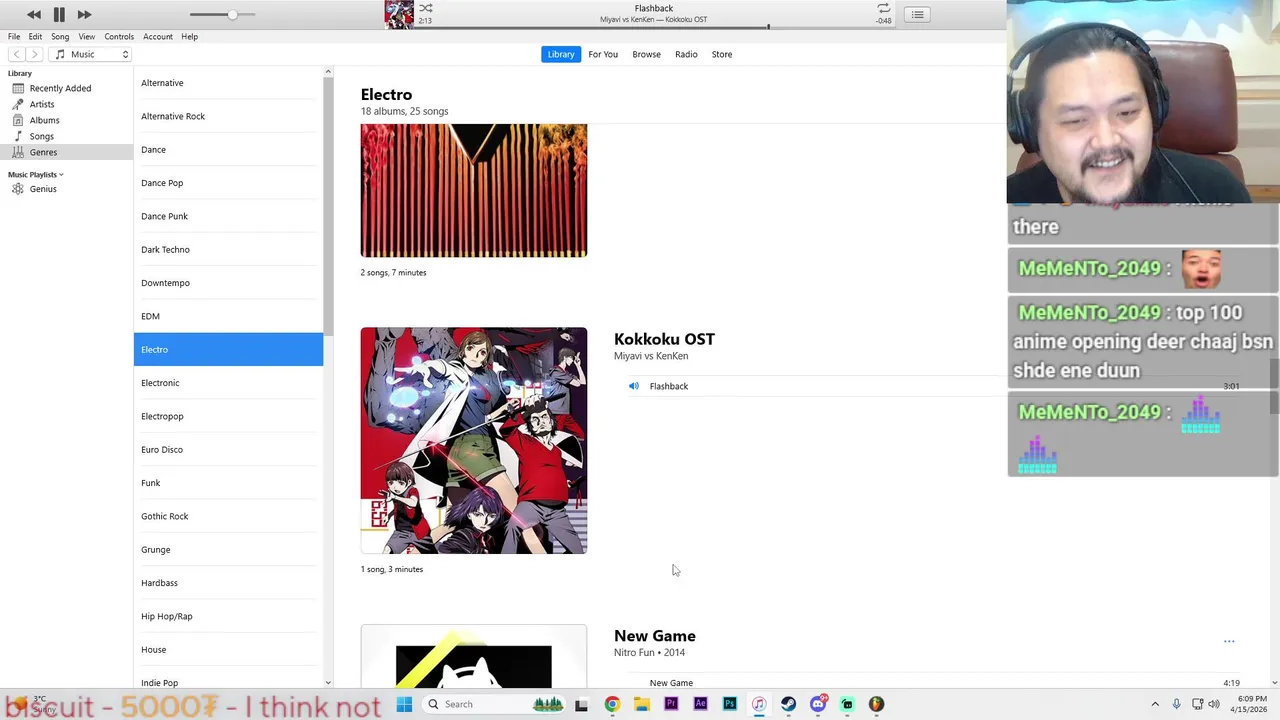Open the Genius playlist

[x=66, y=189]
